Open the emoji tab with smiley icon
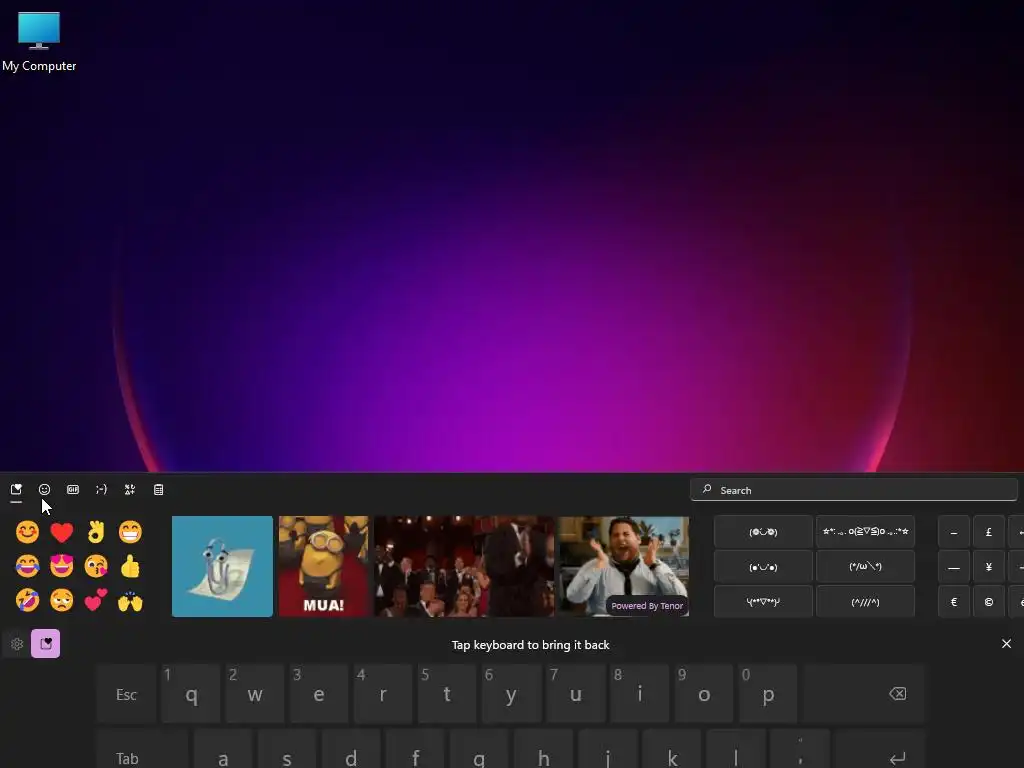This screenshot has height=768, width=1024. (44, 489)
